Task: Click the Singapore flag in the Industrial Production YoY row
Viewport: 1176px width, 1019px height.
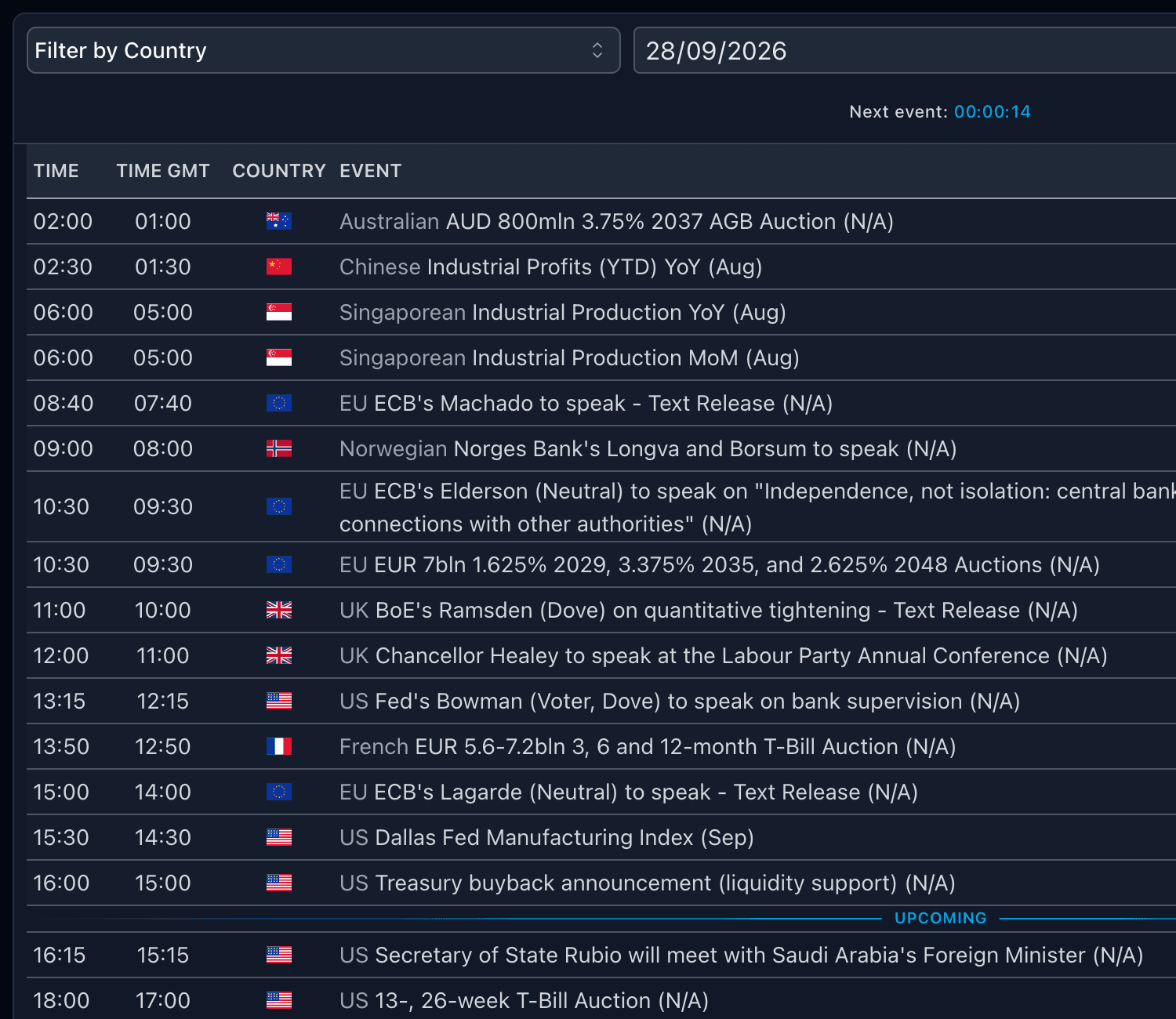Action: [x=279, y=312]
